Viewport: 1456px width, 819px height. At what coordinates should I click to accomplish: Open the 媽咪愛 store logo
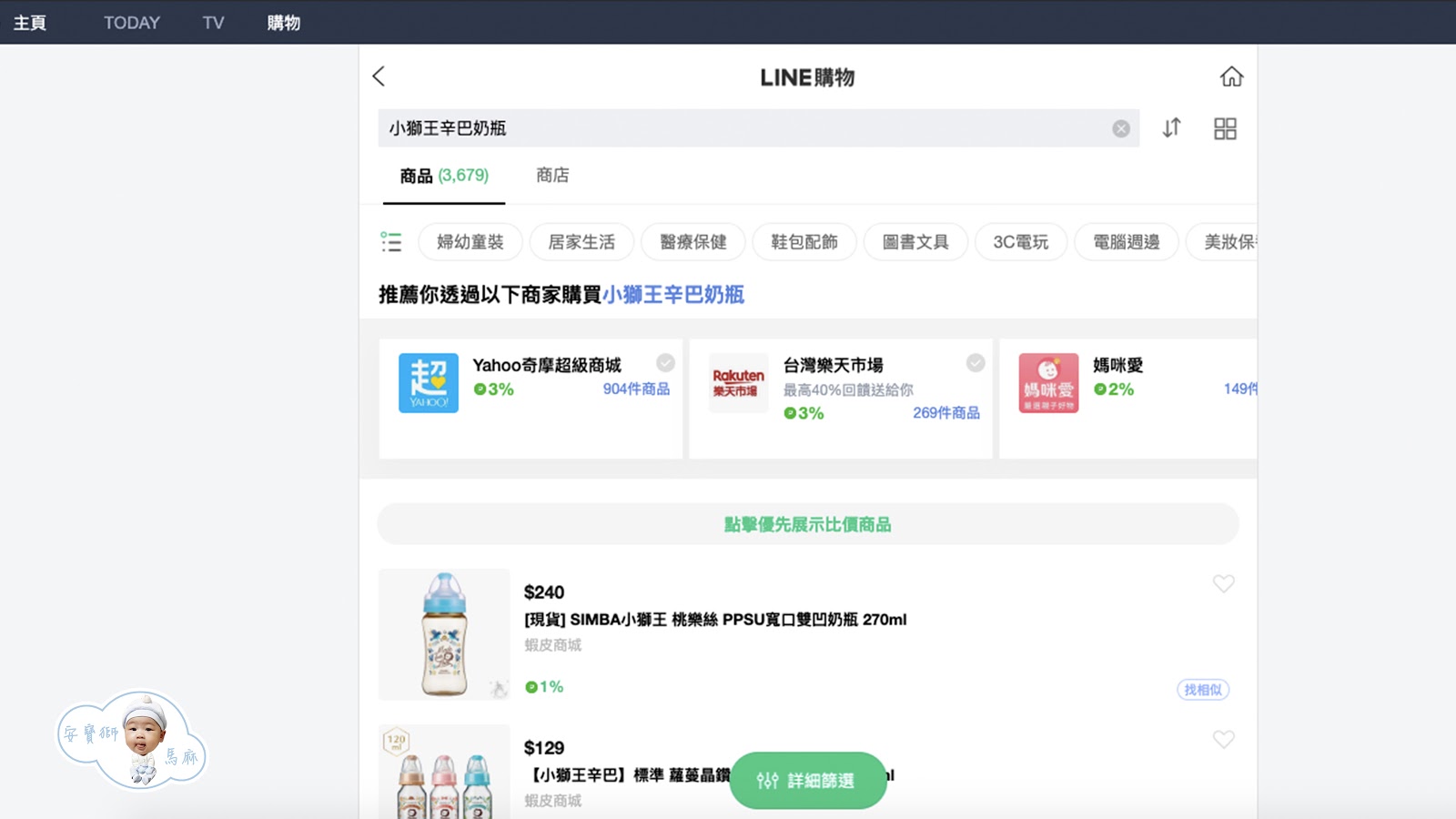pyautogui.click(x=1048, y=383)
